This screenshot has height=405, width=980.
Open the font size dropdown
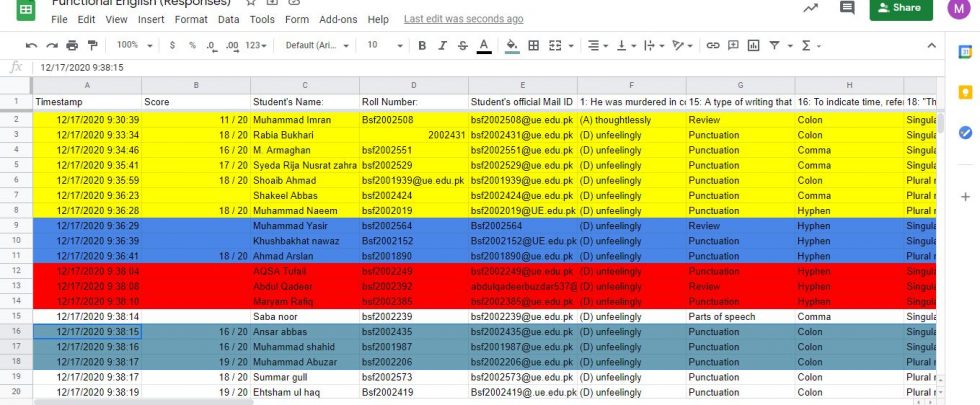tap(384, 46)
